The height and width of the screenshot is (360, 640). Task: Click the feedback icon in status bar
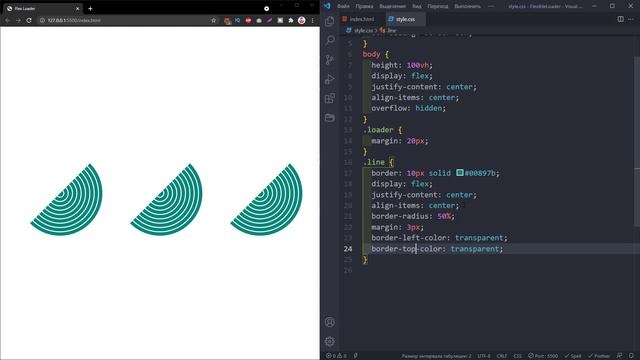619,356
